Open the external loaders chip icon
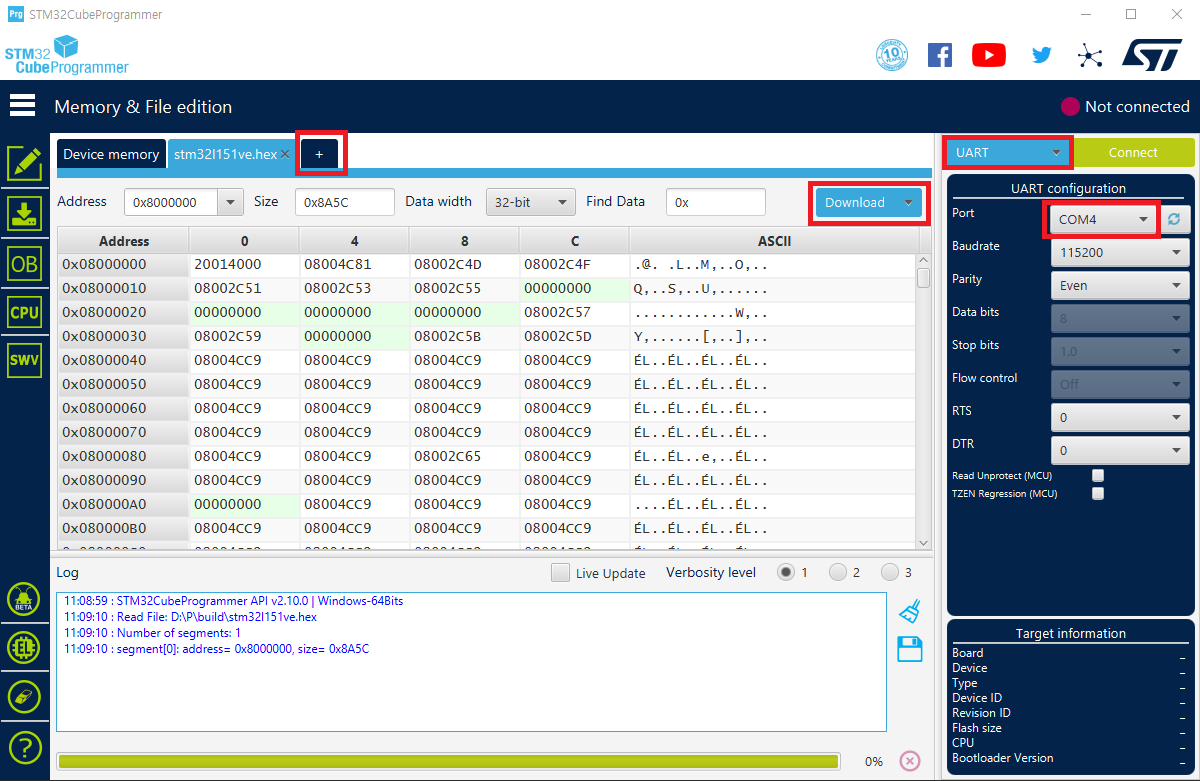 coord(24,648)
